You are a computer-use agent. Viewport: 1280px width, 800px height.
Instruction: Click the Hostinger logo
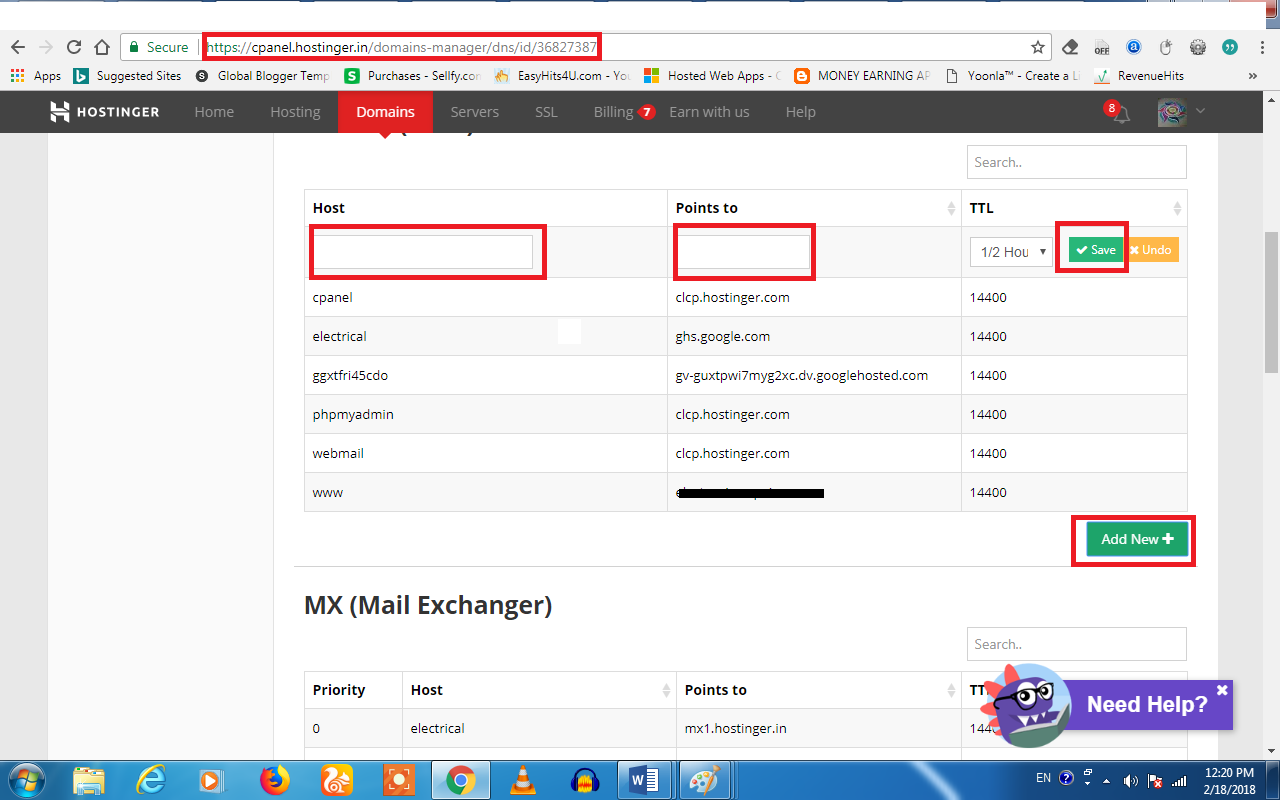click(x=105, y=112)
